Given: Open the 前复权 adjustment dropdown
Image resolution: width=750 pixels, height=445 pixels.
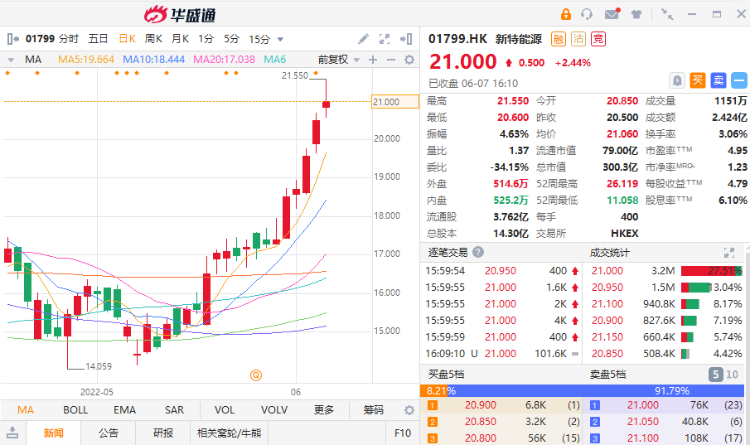Looking at the screenshot, I should [x=339, y=60].
